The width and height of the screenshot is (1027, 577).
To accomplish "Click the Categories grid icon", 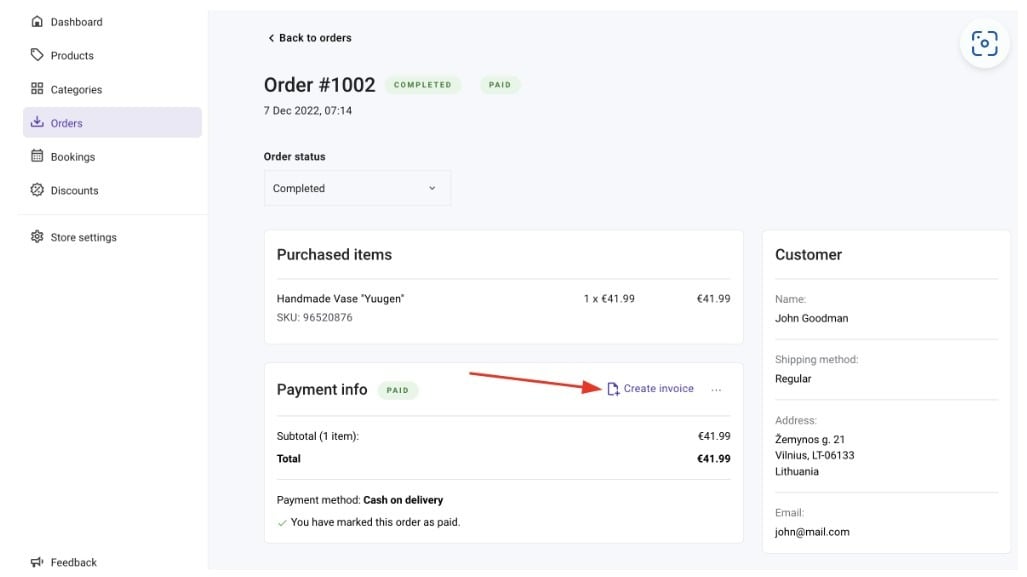I will 37,89.
